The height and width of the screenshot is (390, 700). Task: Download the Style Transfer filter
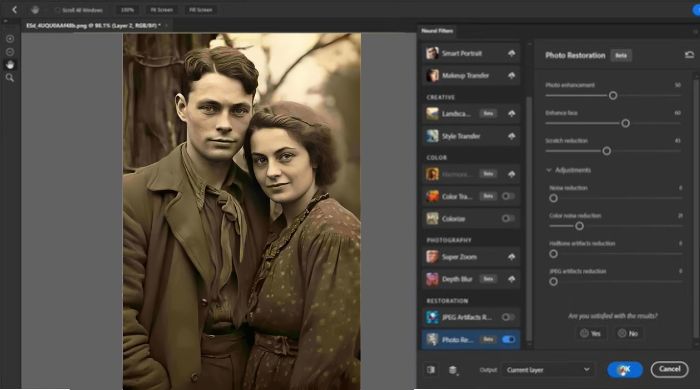(x=512, y=136)
